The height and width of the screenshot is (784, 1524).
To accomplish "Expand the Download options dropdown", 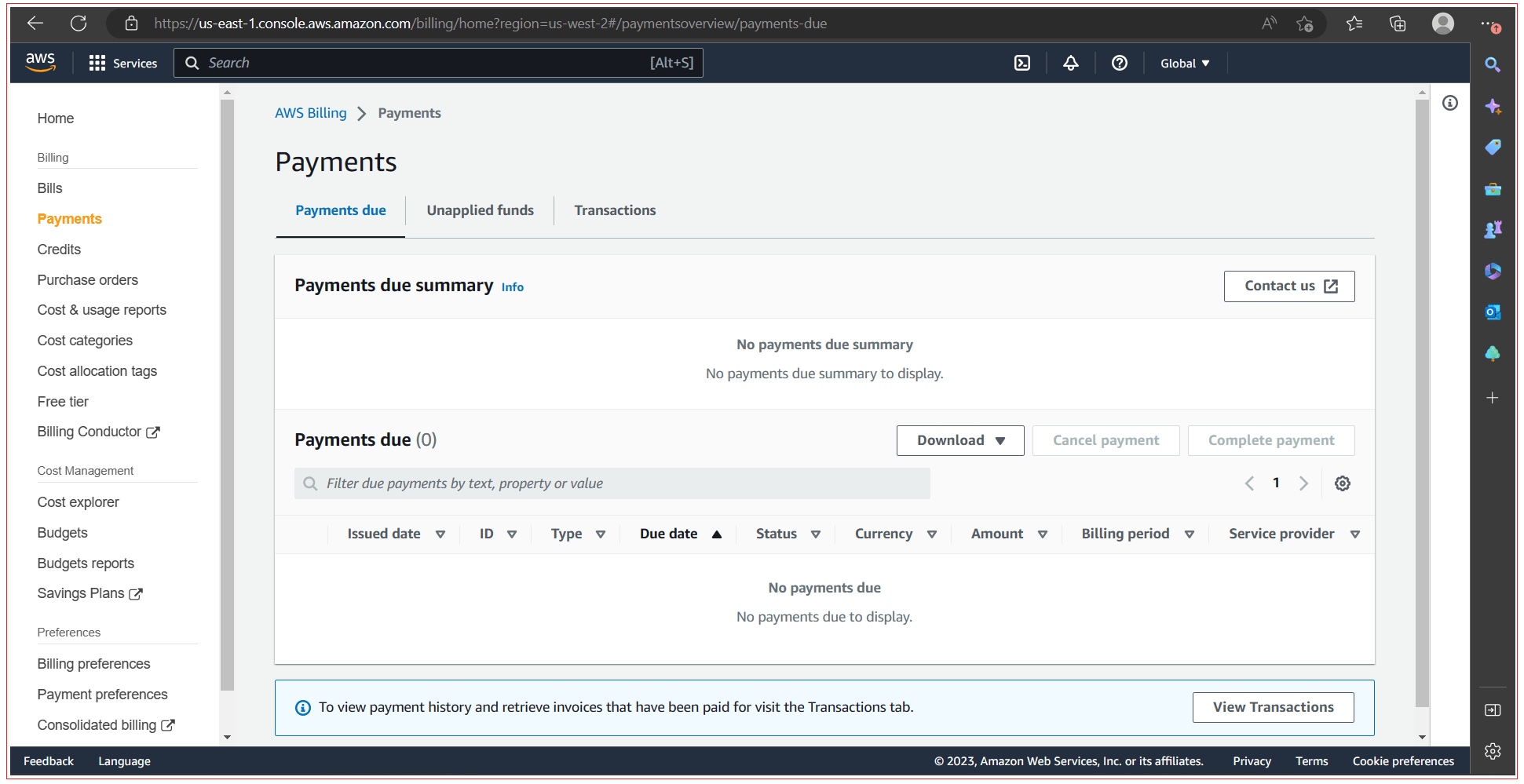I will (959, 440).
